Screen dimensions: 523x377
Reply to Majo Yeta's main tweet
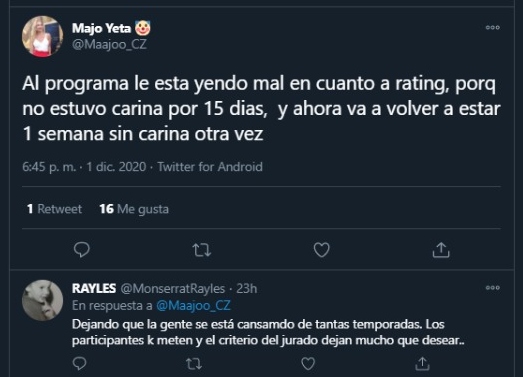click(x=82, y=250)
